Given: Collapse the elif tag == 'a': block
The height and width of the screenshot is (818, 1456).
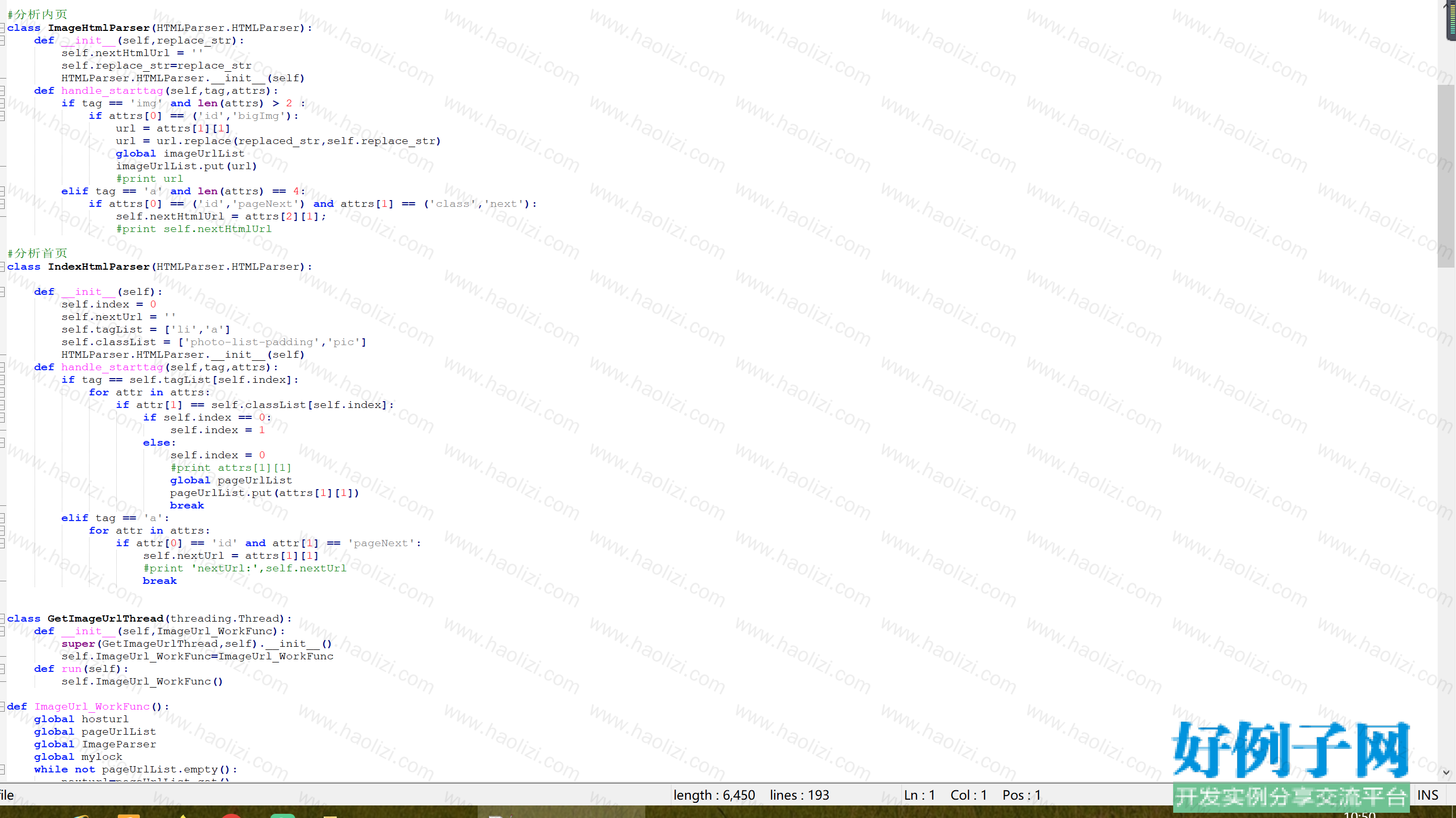Looking at the screenshot, I should pyautogui.click(x=2, y=518).
